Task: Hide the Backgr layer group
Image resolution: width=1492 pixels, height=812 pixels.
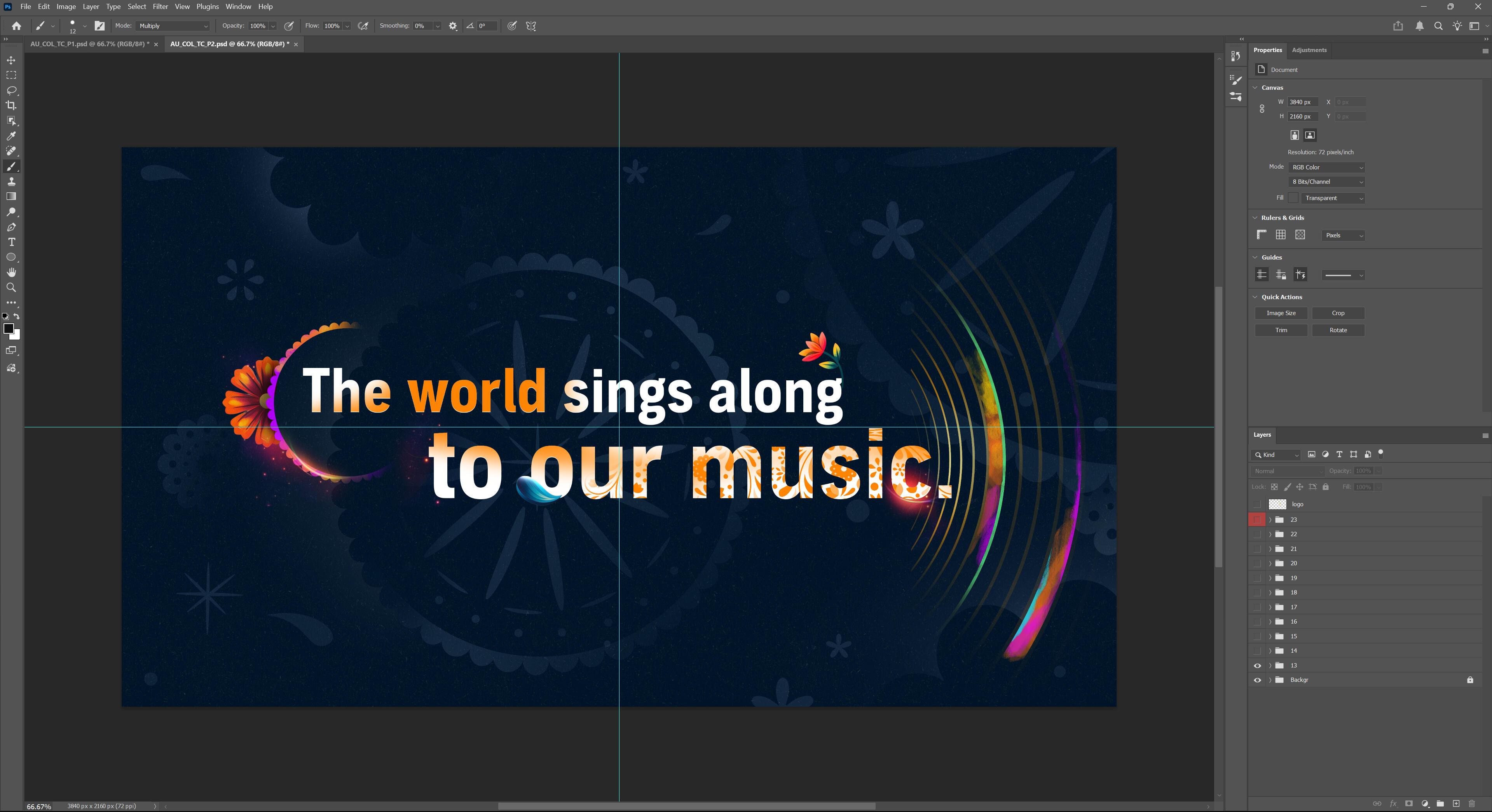Action: (1257, 680)
